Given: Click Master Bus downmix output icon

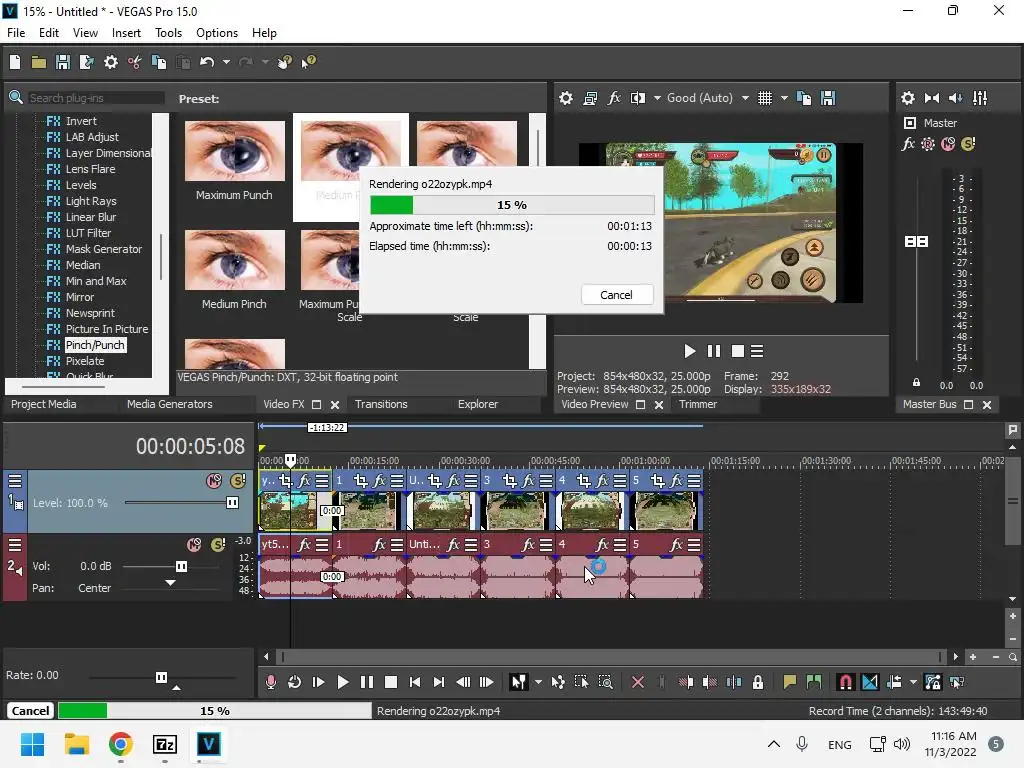Looking at the screenshot, I should (932, 98).
